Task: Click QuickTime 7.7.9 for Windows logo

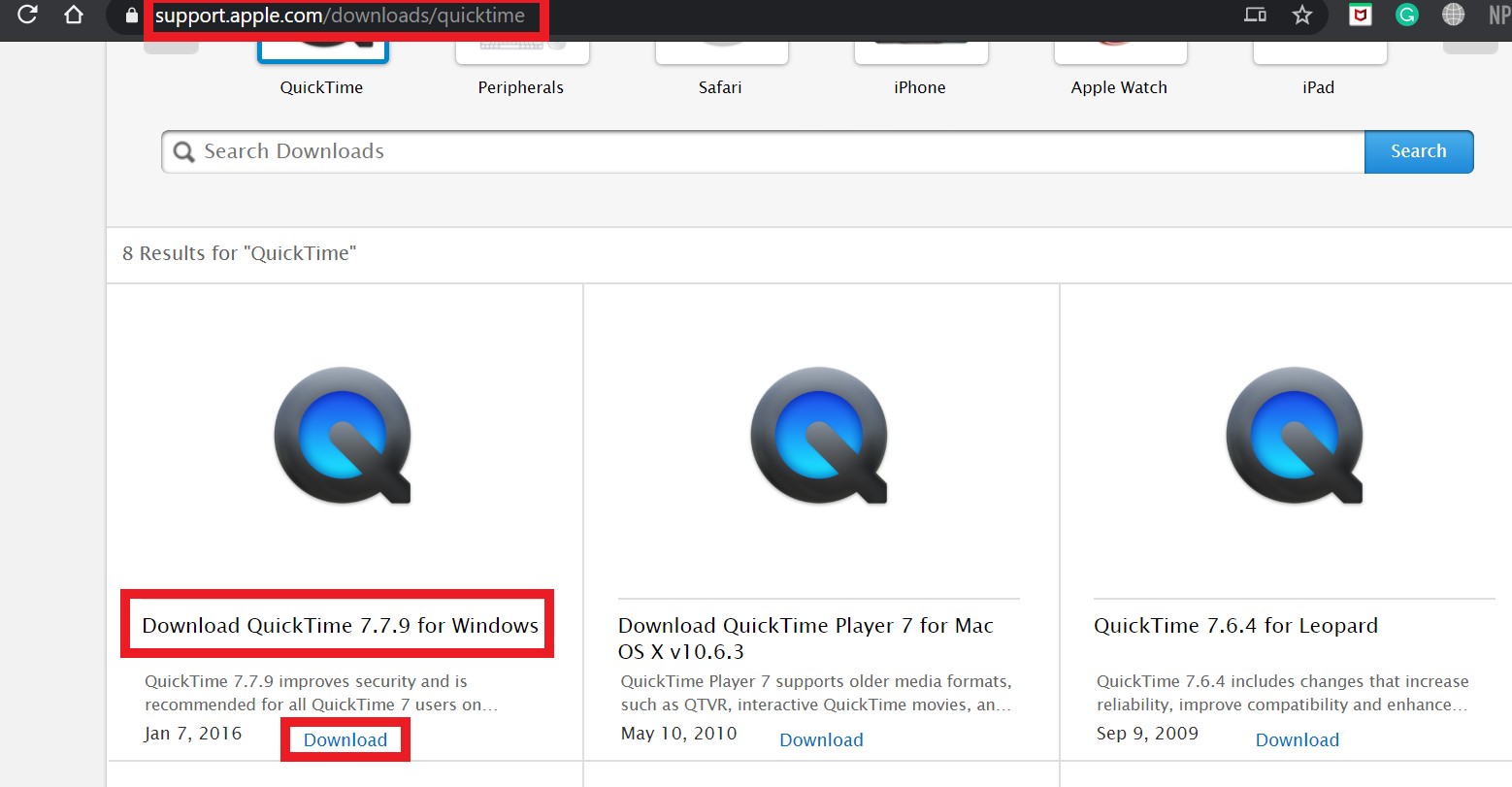Action: coord(343,436)
